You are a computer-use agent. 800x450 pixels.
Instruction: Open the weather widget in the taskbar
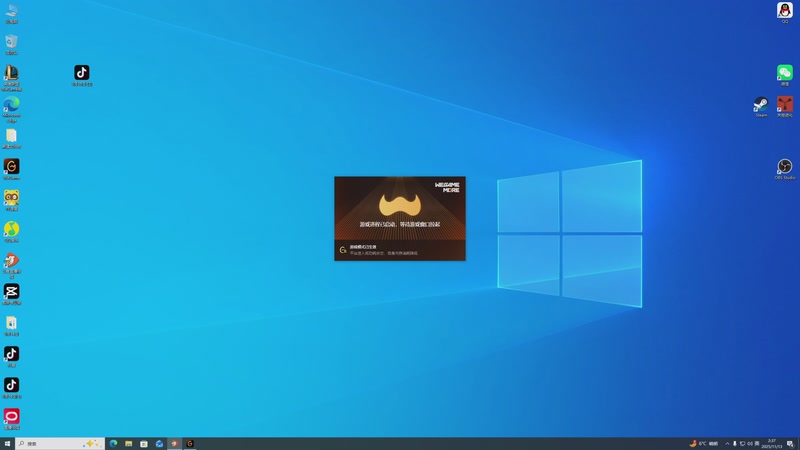pos(704,444)
